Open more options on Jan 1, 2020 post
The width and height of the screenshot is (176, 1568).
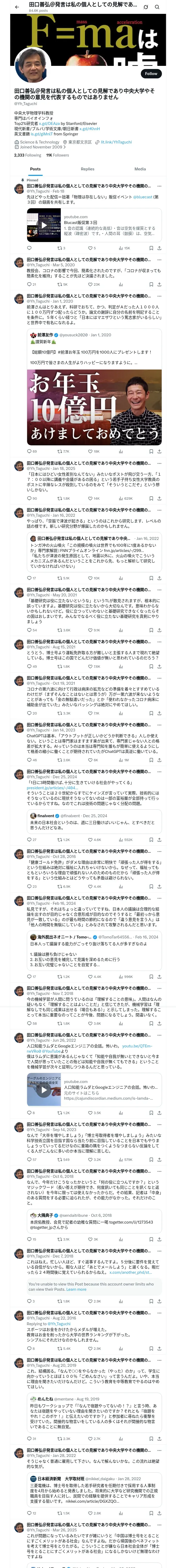click(159, 296)
